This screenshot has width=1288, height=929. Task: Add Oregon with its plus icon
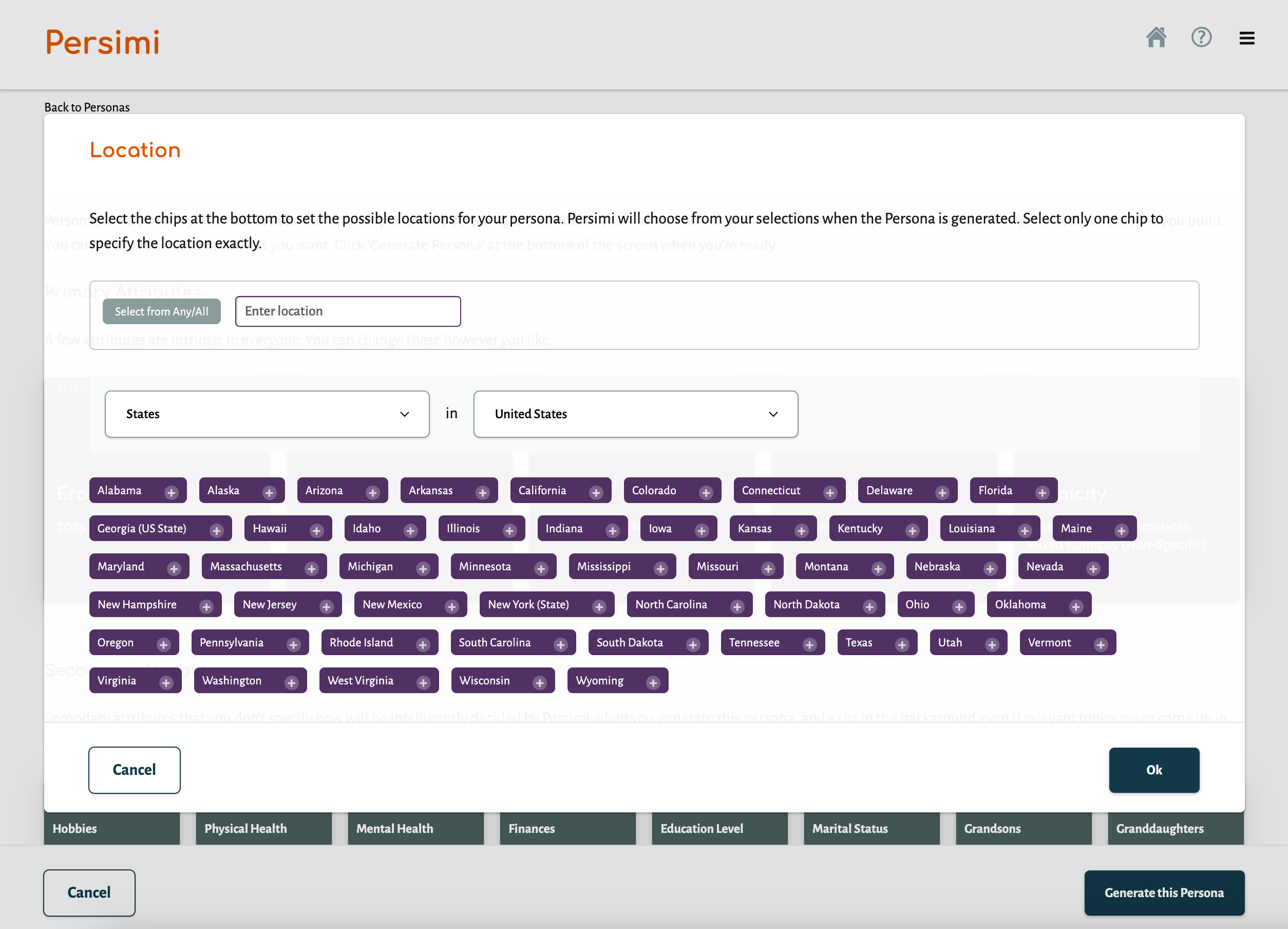click(163, 645)
